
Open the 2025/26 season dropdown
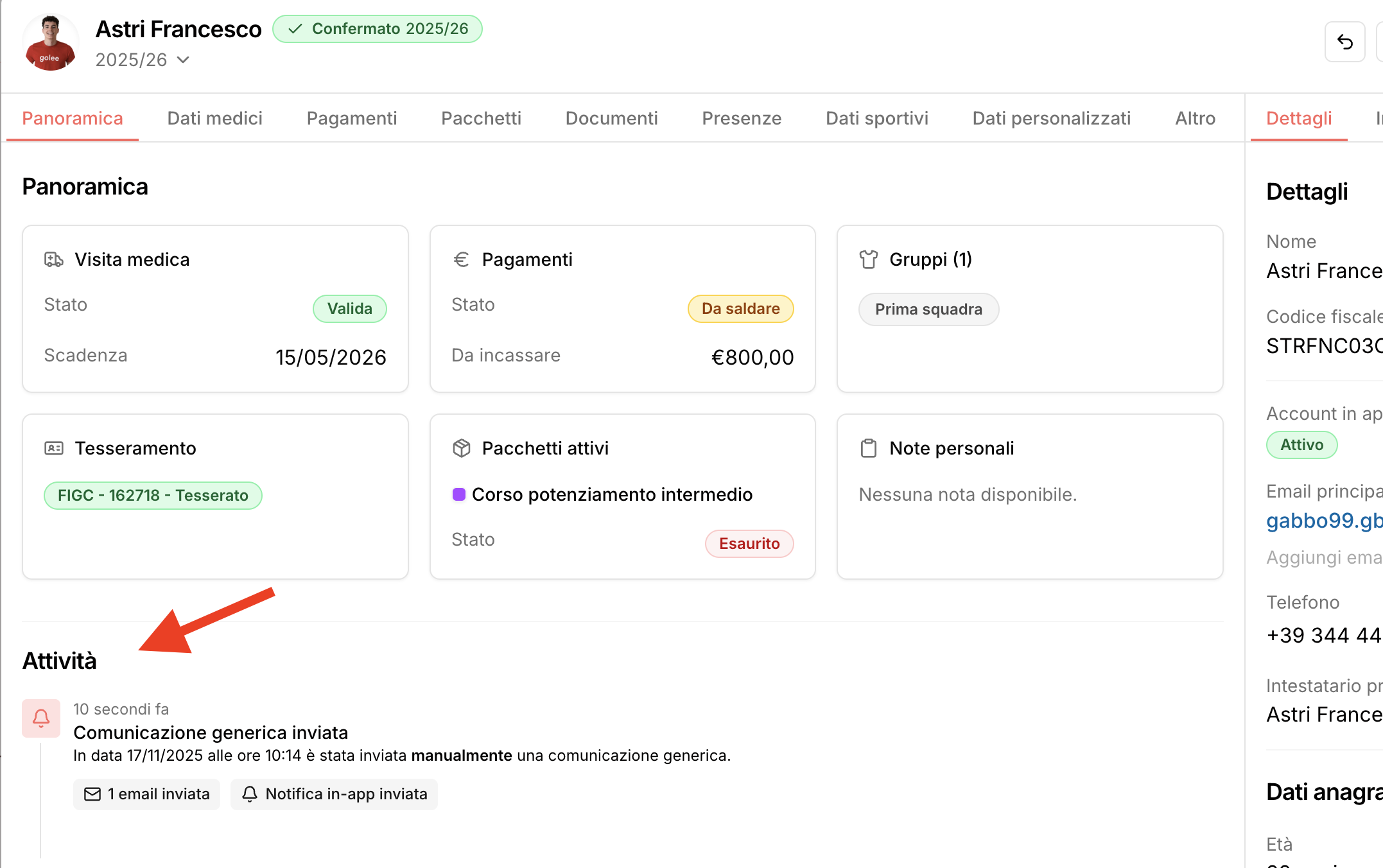point(143,60)
